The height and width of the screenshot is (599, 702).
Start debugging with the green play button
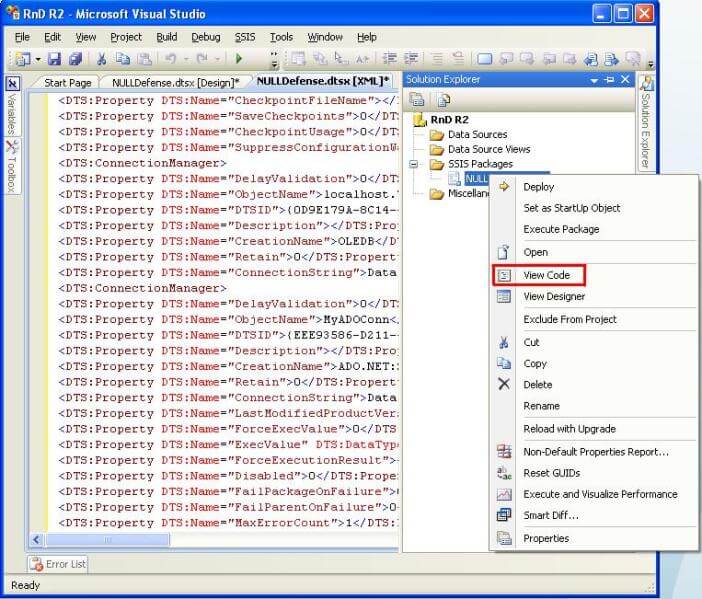click(x=239, y=59)
